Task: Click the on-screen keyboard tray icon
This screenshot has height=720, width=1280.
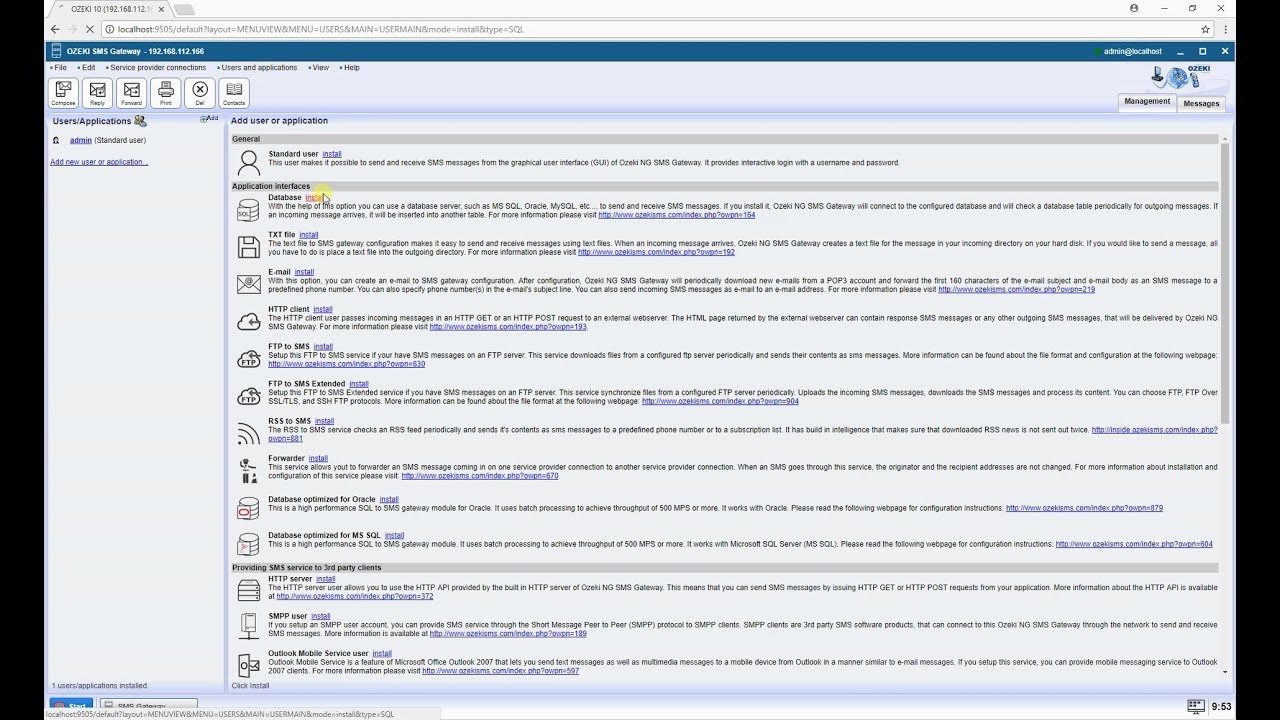Action: (1195, 706)
